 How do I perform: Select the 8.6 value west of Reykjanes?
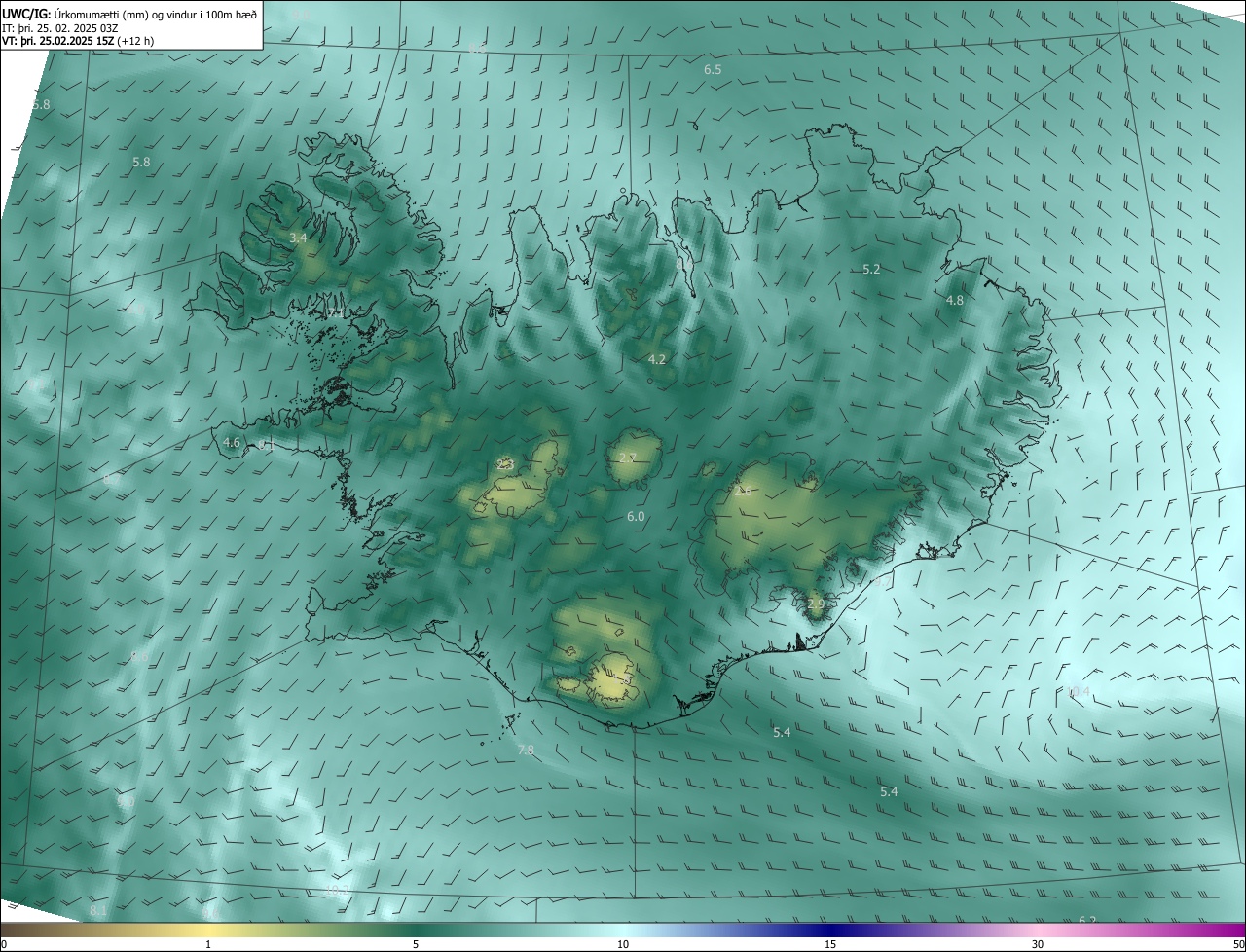(139, 656)
